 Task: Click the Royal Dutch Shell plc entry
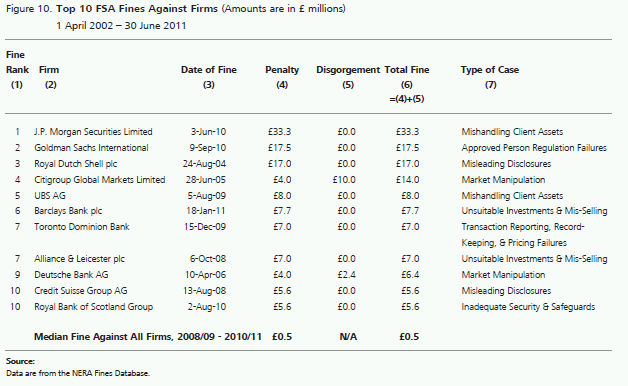pos(76,164)
